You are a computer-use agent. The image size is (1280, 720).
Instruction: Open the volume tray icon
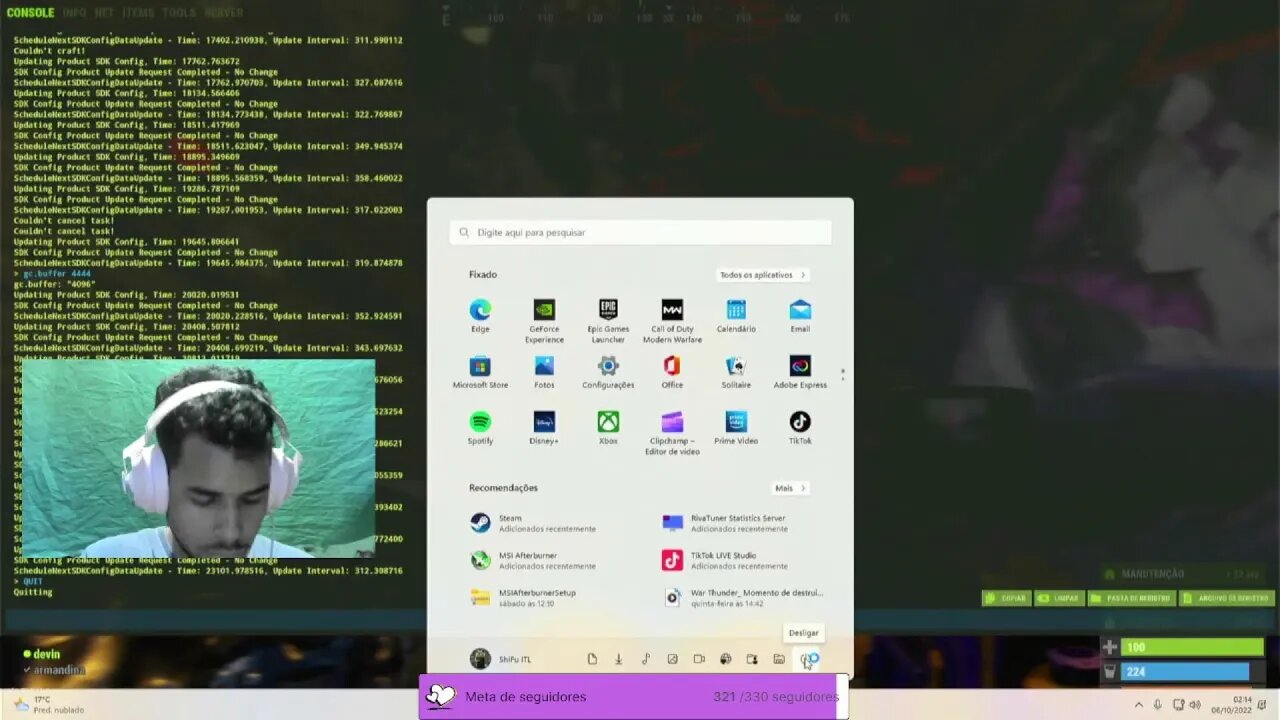click(x=1194, y=704)
